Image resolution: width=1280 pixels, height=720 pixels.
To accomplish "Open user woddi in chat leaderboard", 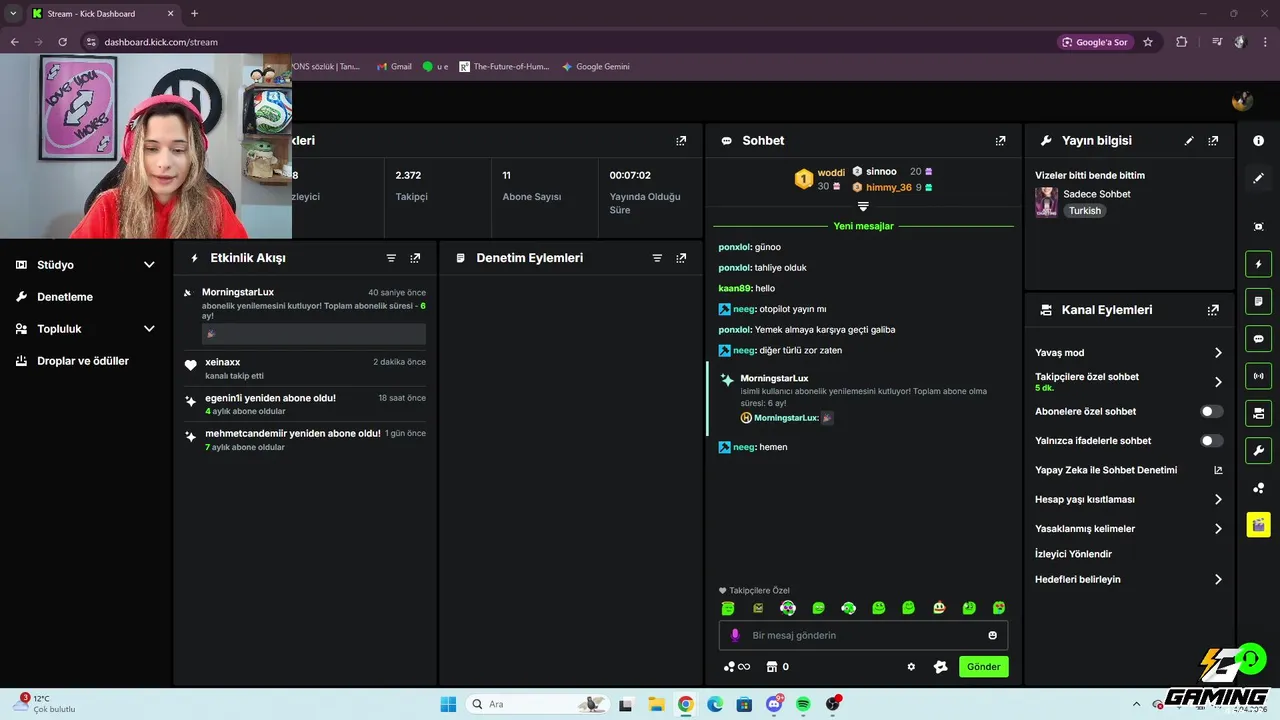I will pyautogui.click(x=831, y=173).
